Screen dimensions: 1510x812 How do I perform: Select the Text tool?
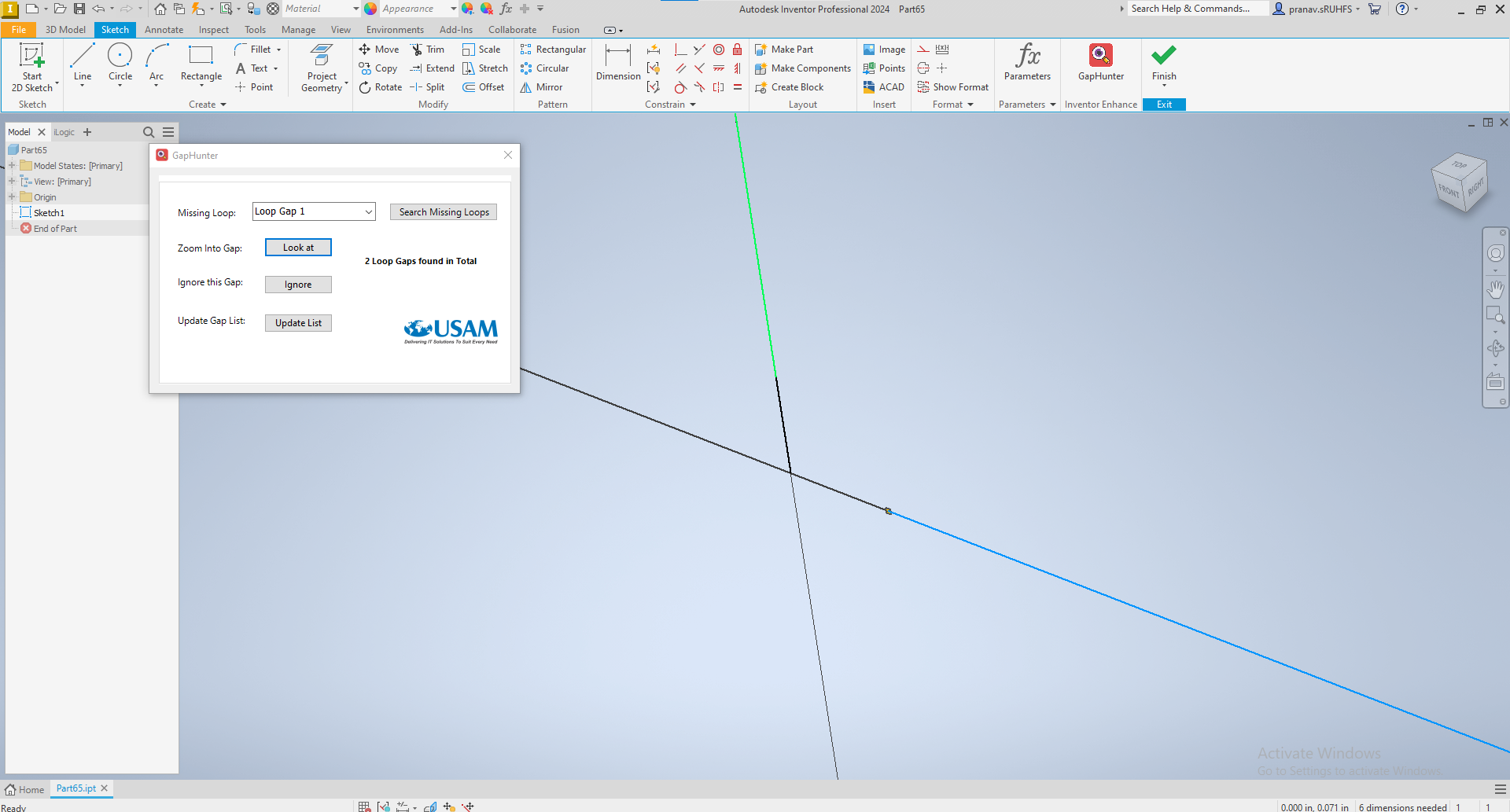257,68
